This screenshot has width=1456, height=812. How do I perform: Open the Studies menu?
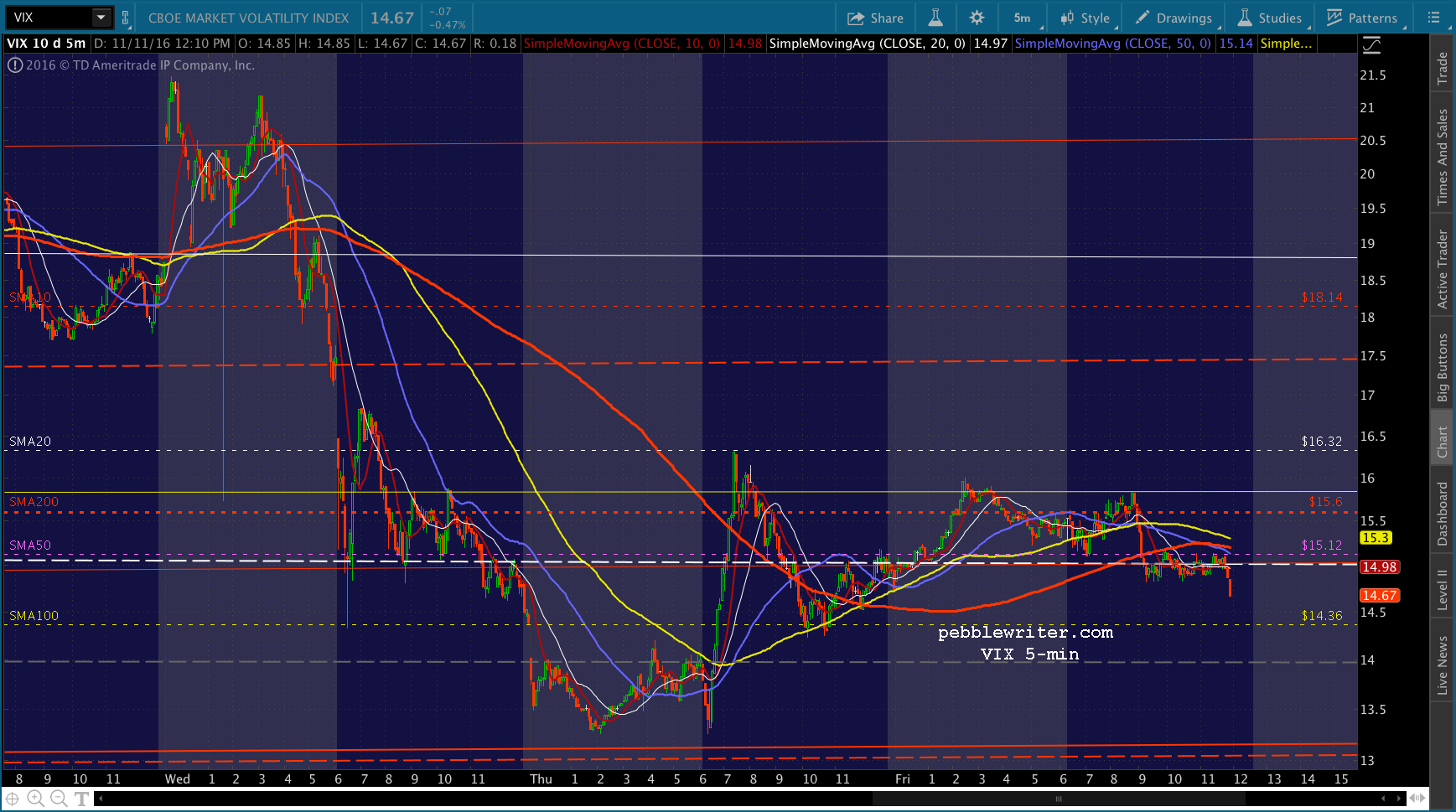(1270, 18)
